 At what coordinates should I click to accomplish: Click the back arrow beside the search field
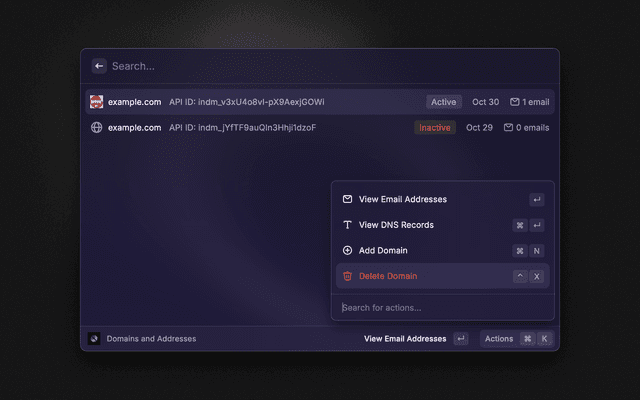pyautogui.click(x=98, y=66)
